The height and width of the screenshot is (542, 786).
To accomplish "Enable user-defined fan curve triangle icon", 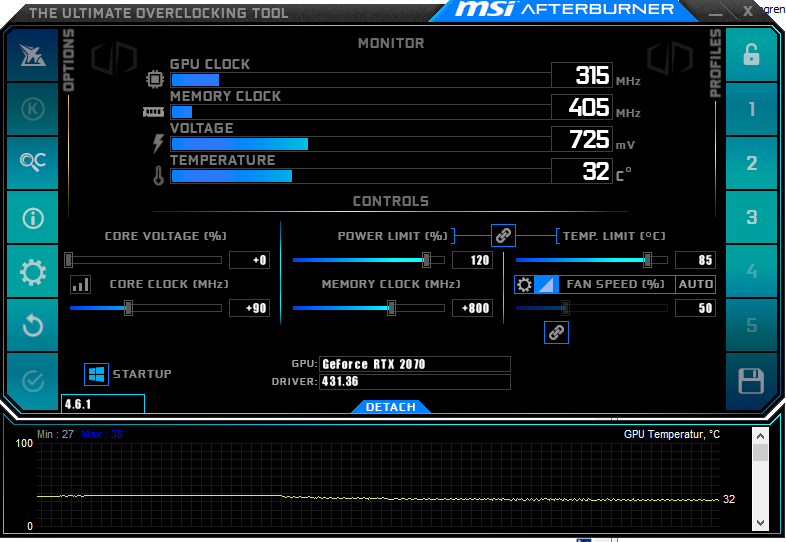I will pos(546,284).
